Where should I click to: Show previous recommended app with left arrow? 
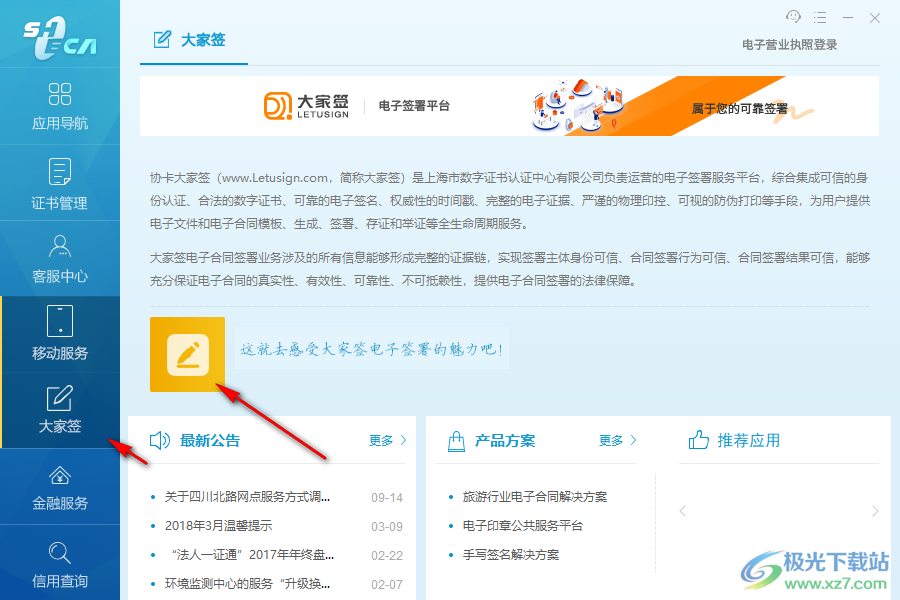pyautogui.click(x=682, y=511)
